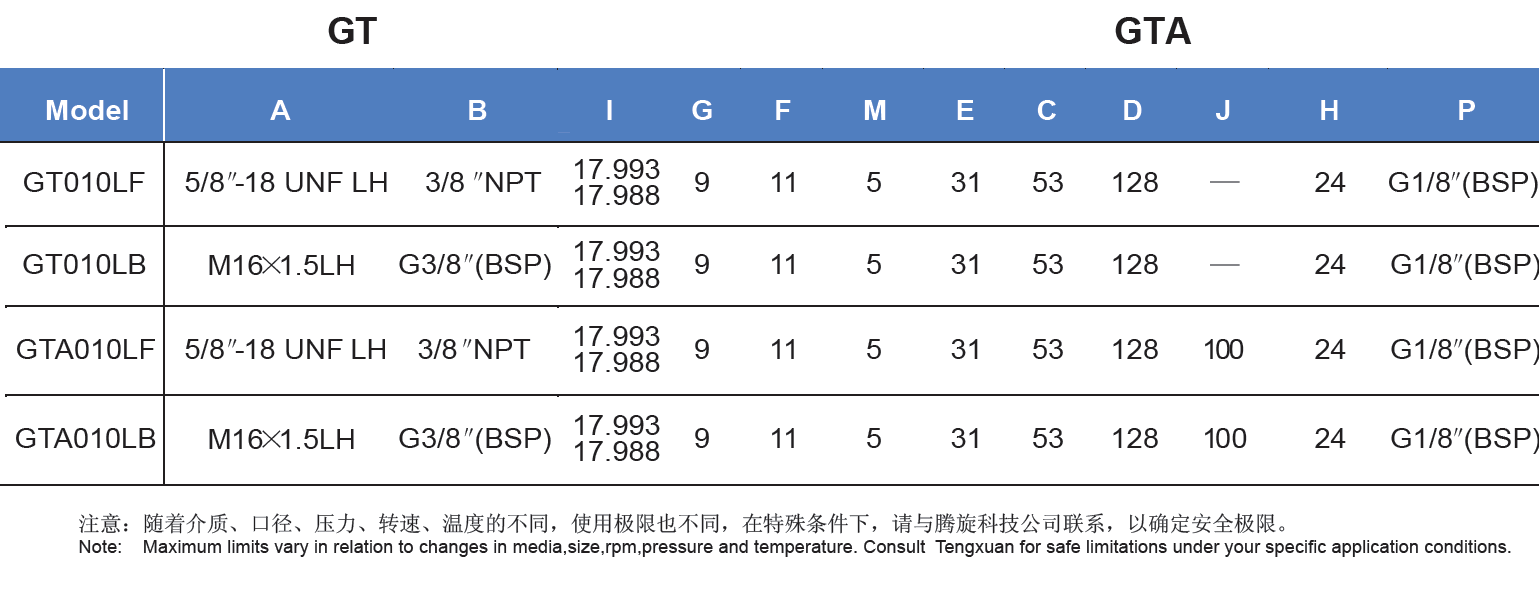Select the GT010LB model row label
This screenshot has width=1539, height=593.
(84, 264)
